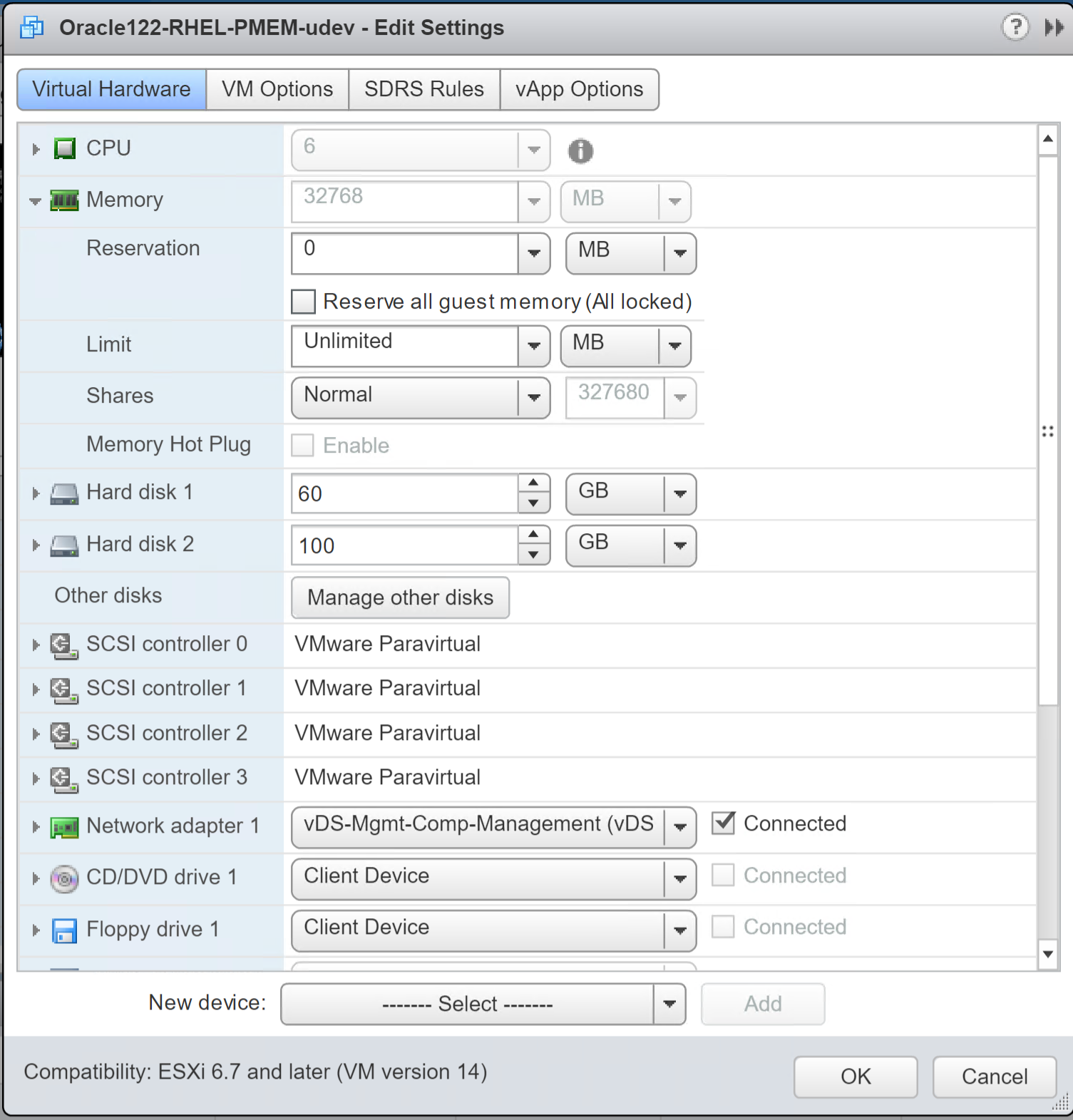Increase Hard disk 2 size with up arrow
The width and height of the screenshot is (1073, 1120).
point(533,535)
